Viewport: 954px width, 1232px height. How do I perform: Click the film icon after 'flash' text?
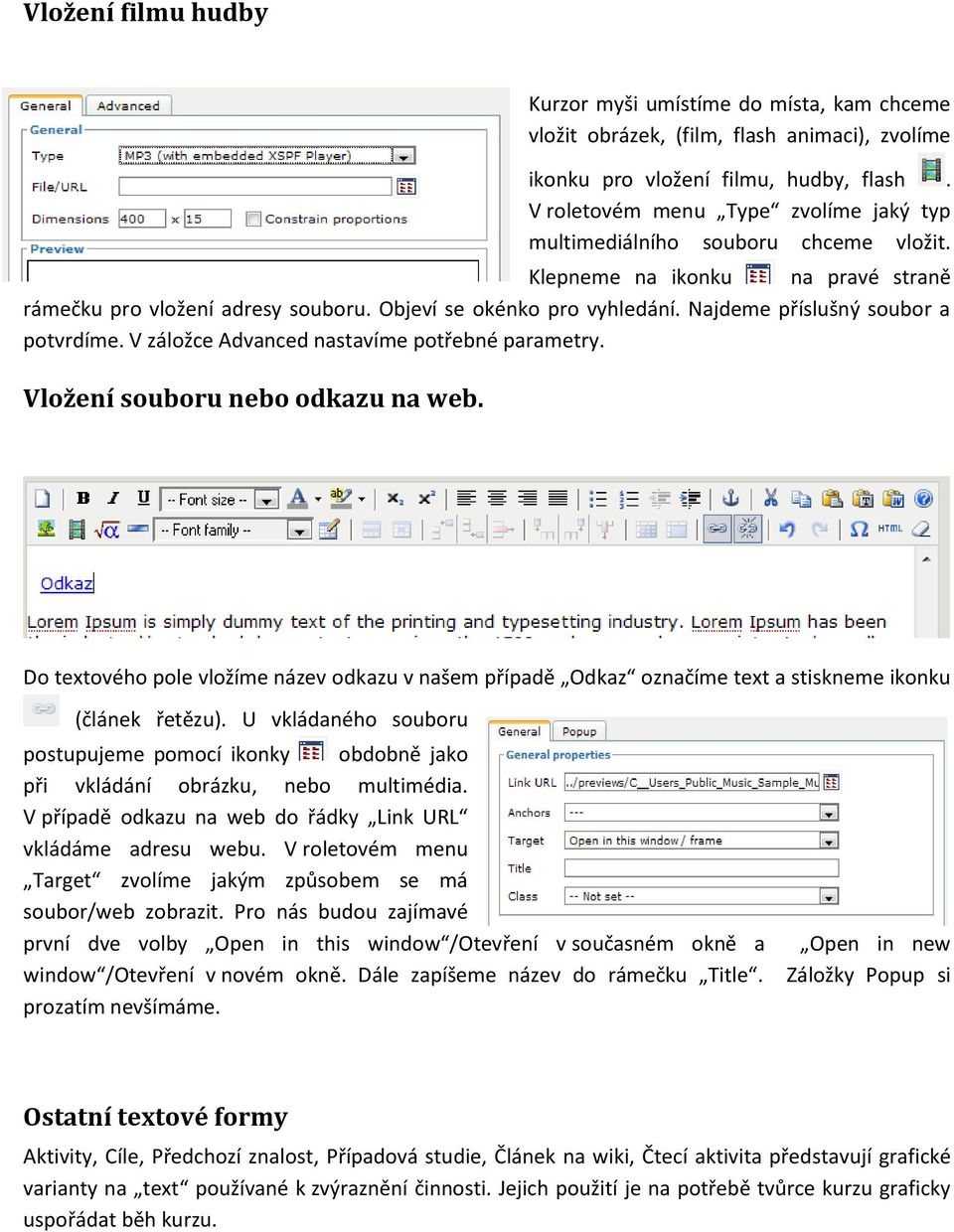(930, 171)
